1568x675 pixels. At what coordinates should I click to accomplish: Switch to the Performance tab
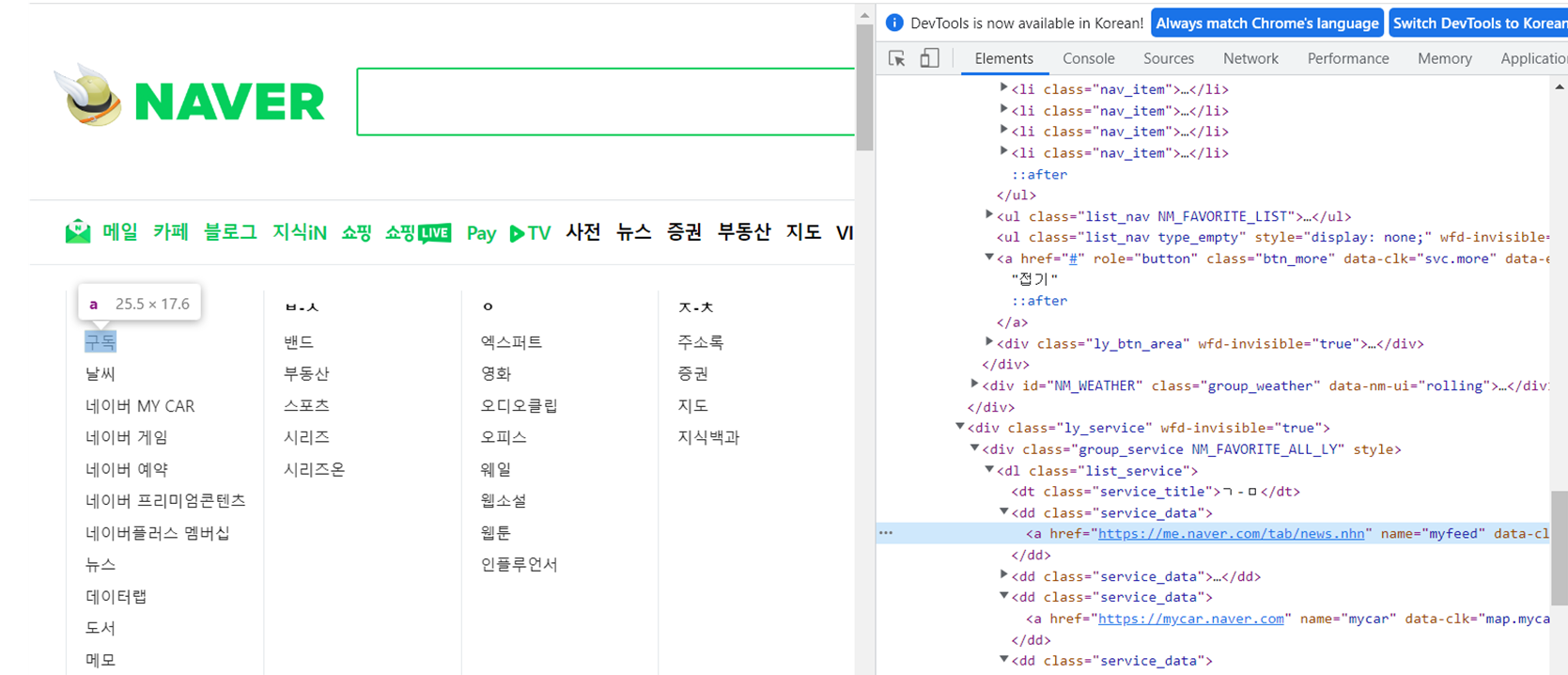(x=1348, y=58)
